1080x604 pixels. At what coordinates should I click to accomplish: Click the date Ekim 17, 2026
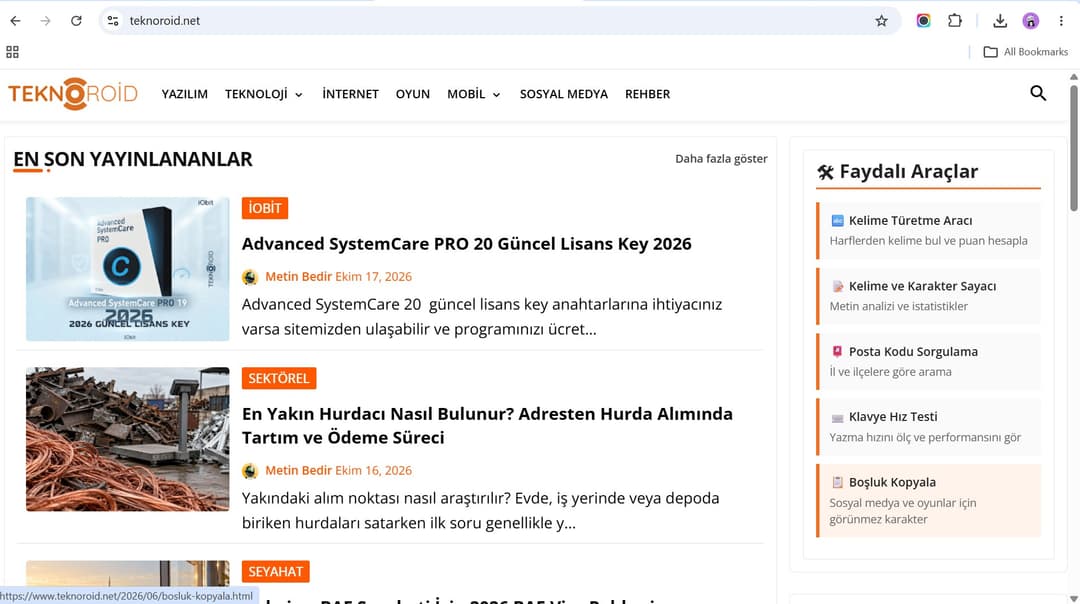point(373,277)
